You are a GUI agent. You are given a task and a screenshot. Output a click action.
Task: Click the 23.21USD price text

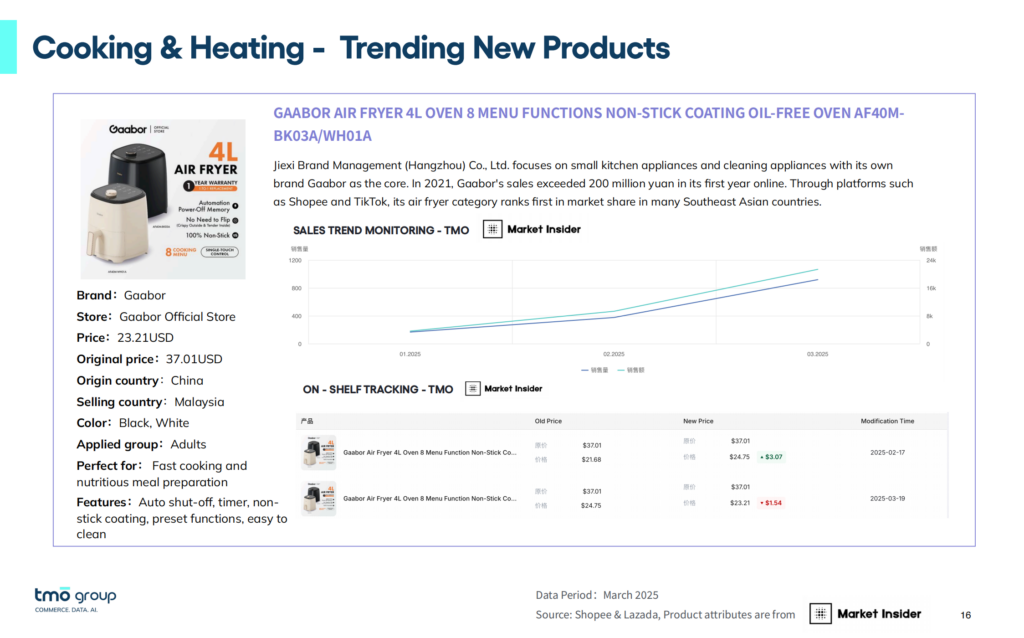[x=145, y=338]
